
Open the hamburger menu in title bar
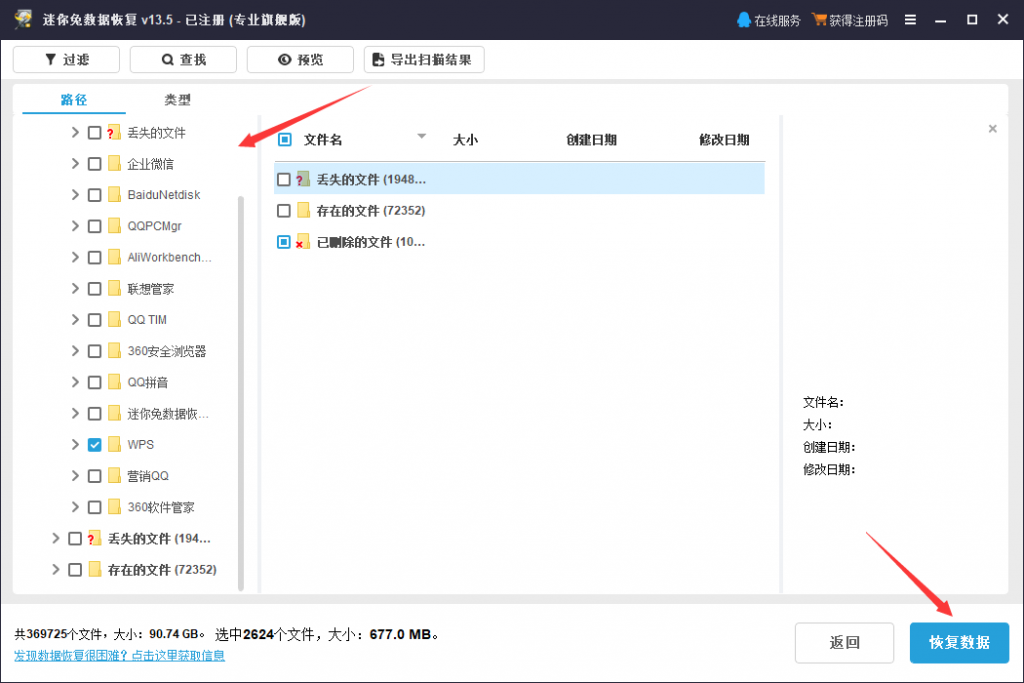coord(910,20)
